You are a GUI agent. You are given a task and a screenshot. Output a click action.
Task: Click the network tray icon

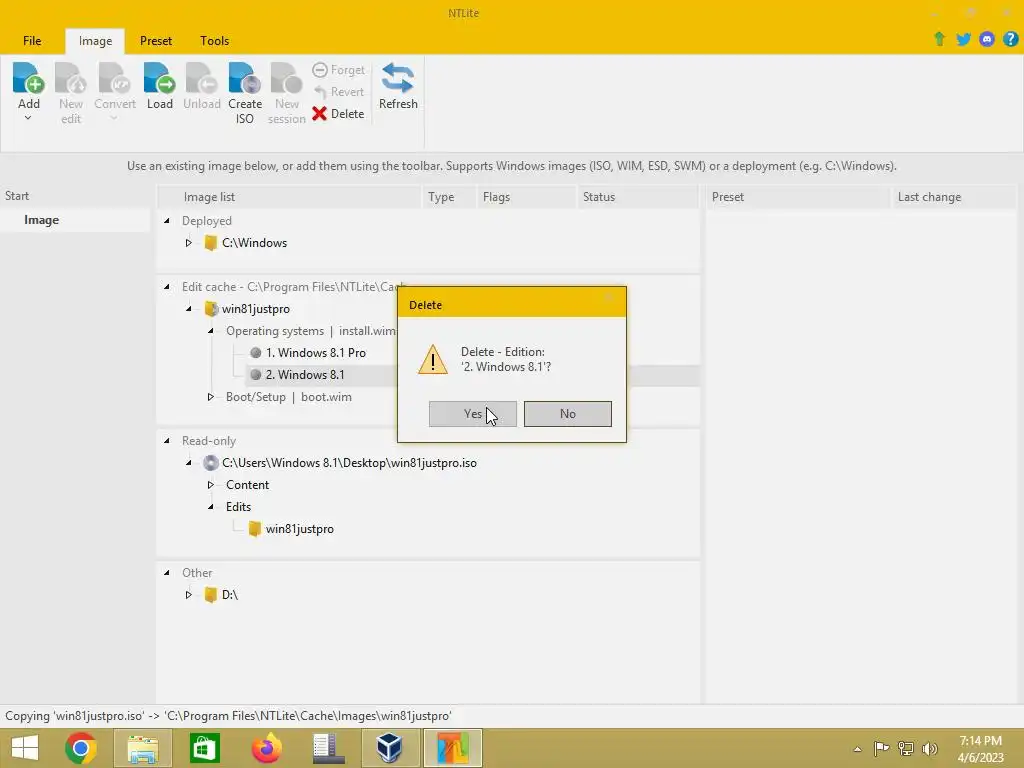coord(906,749)
